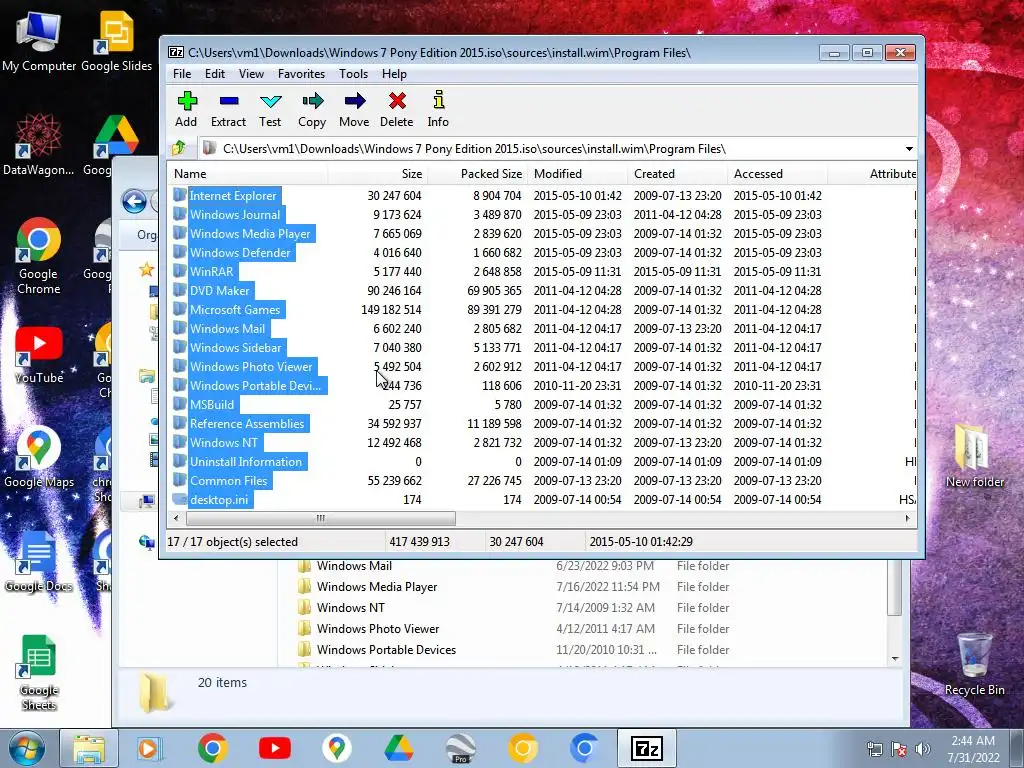Sort by the Size column header
1024x768 pixels.
377,174
